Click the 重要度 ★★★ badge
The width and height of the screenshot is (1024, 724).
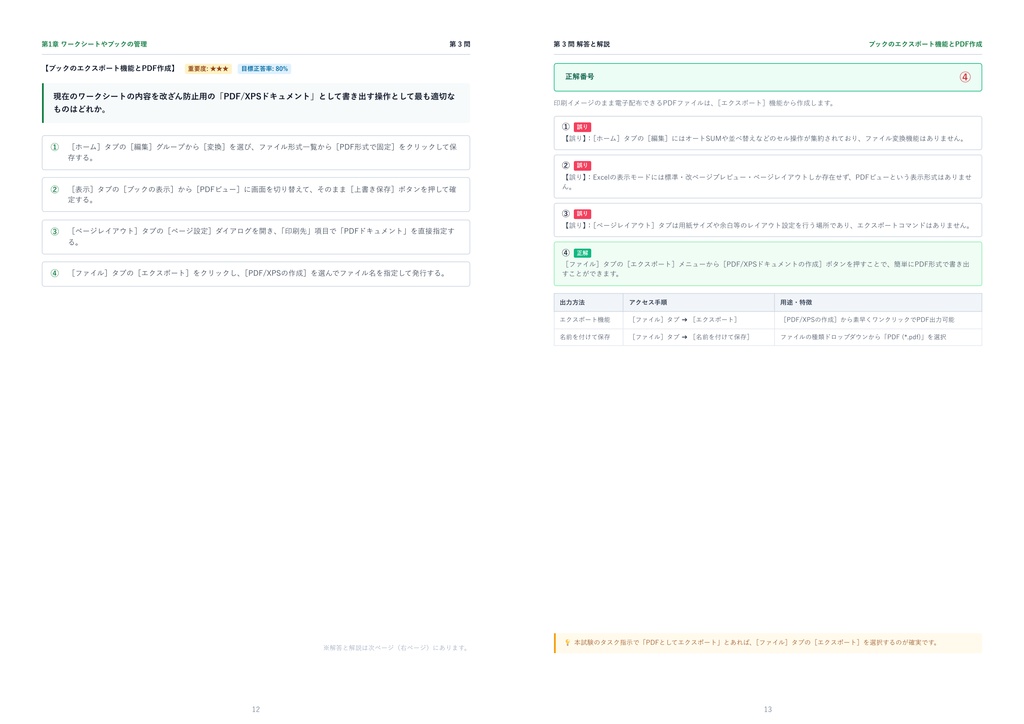[208, 69]
